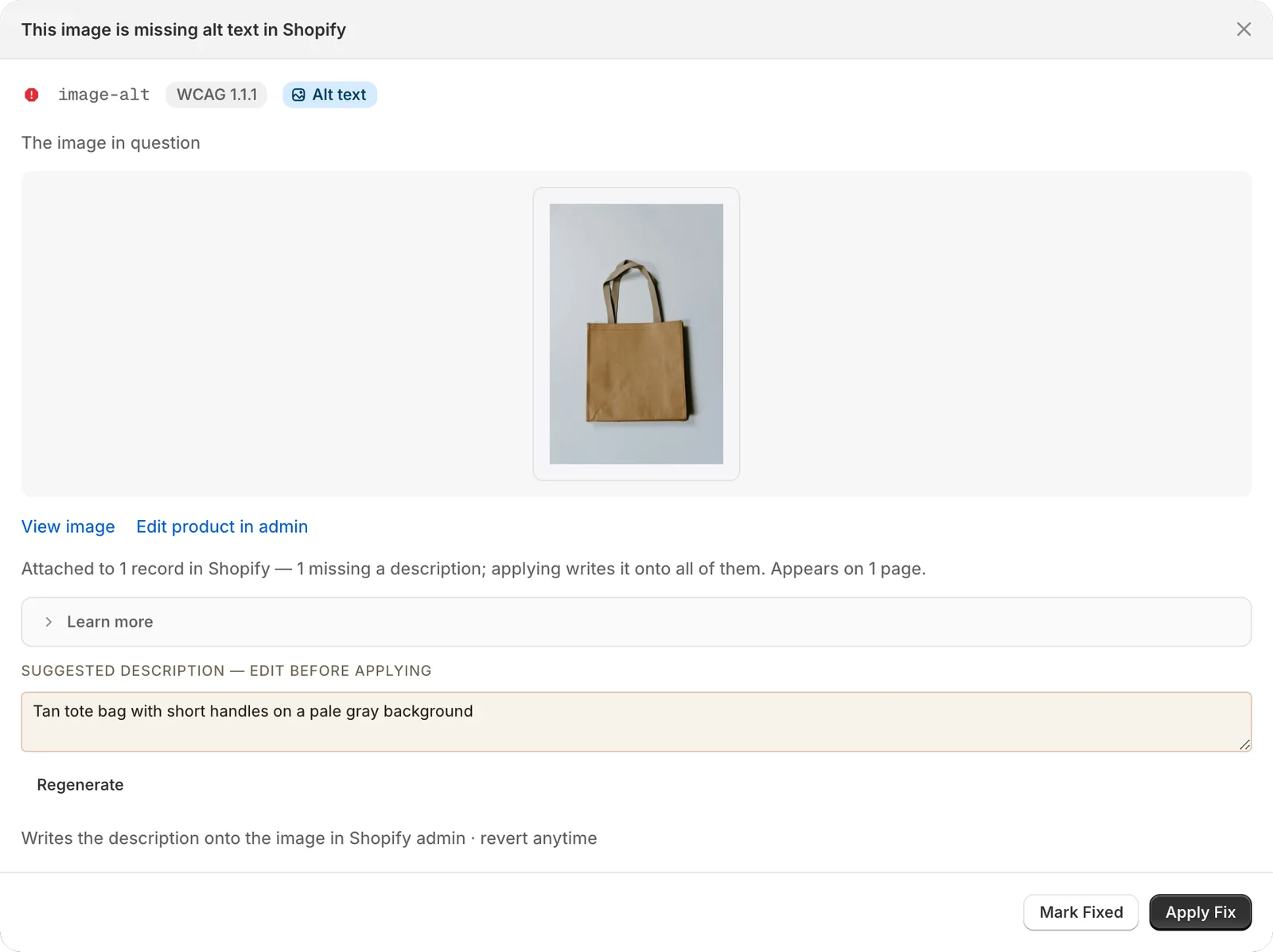Click the red error status icon

32,95
